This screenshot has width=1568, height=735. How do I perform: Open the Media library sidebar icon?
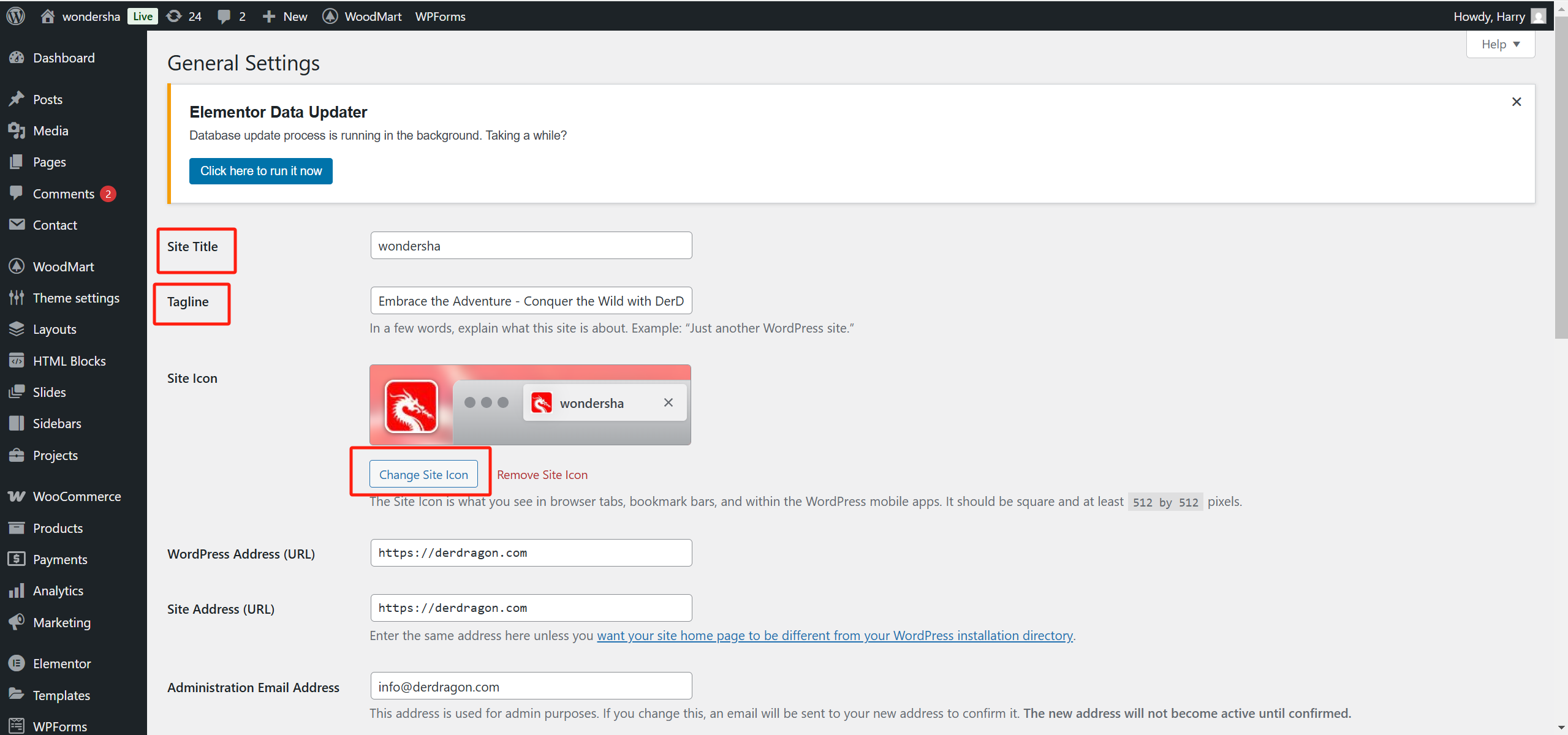pos(17,130)
